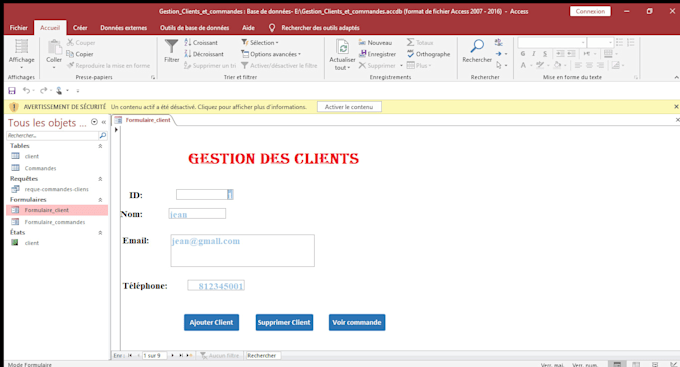The height and width of the screenshot is (367, 680).
Task: Click the Email field with jean@gmail.com
Action: pyautogui.click(x=242, y=250)
